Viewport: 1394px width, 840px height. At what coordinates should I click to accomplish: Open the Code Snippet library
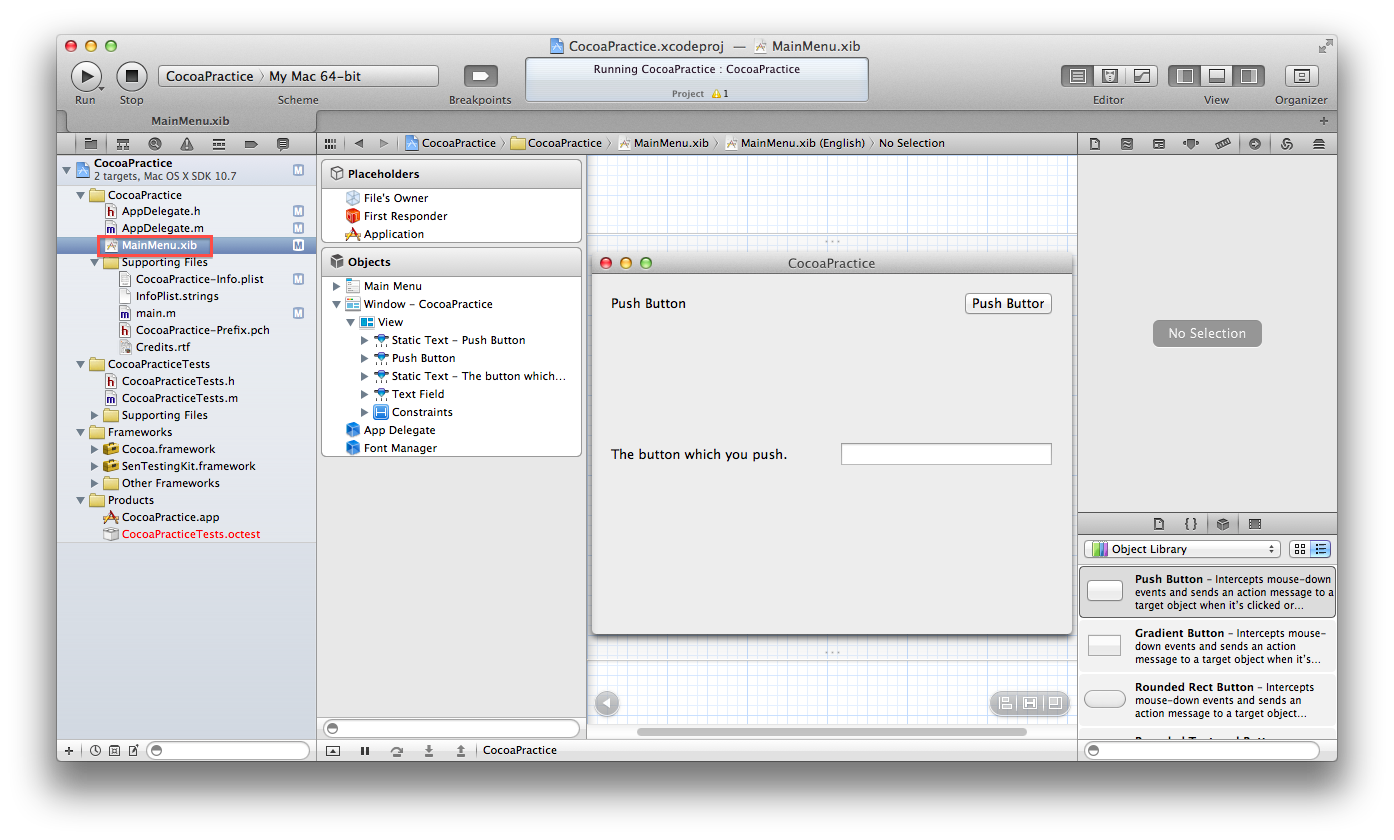(1191, 523)
